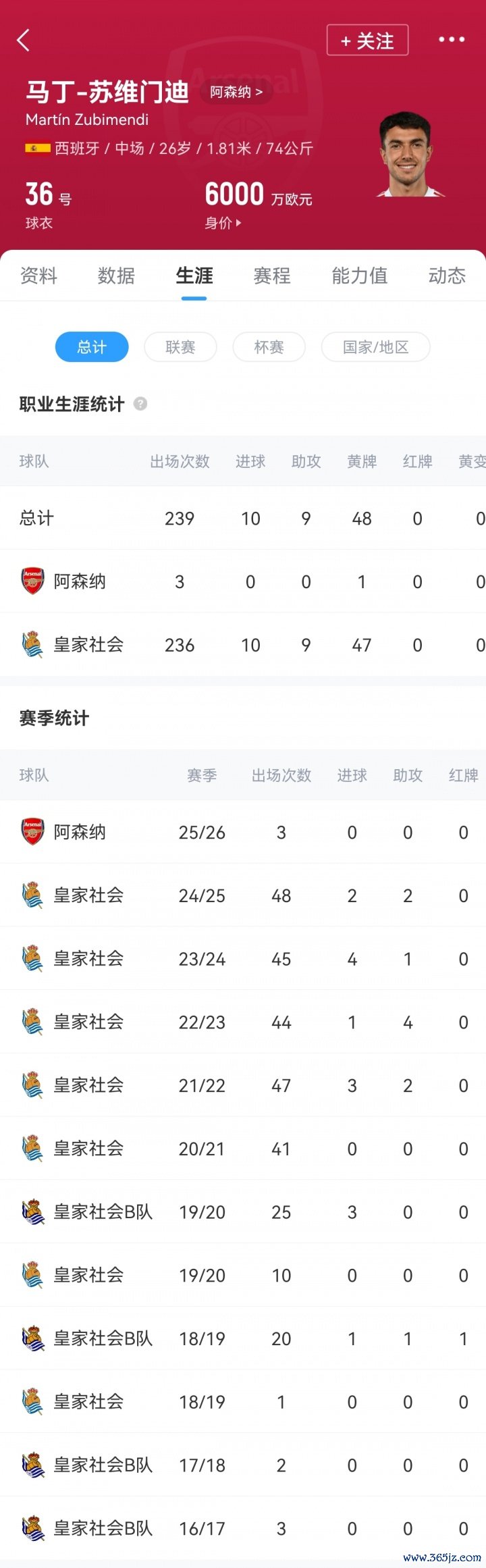Switch to the 数据 tab

116,276
